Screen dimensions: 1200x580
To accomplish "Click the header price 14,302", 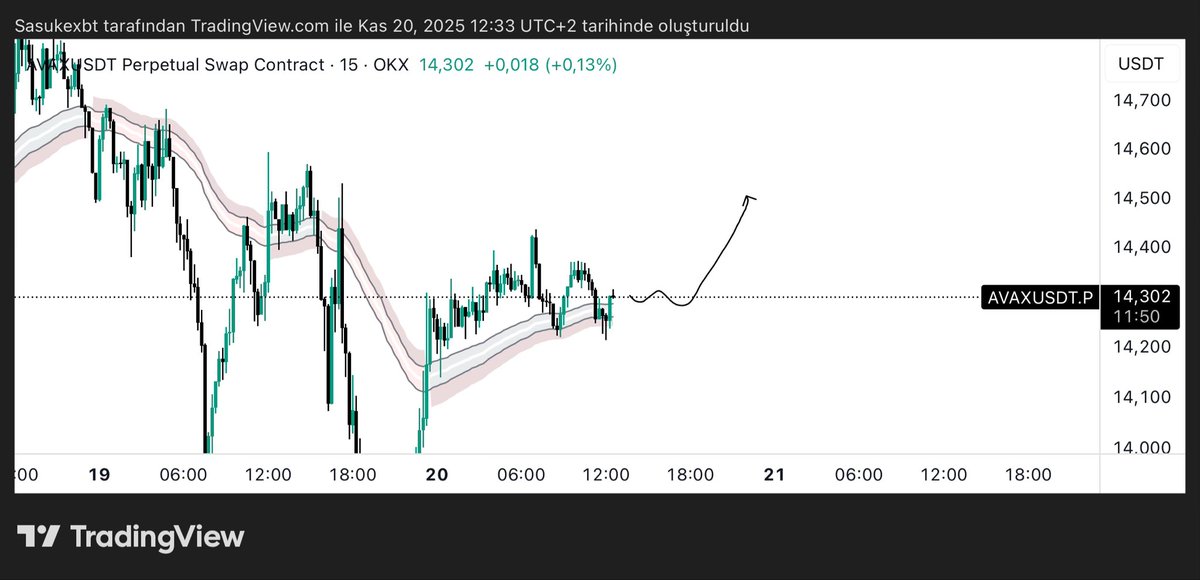I will pyautogui.click(x=446, y=65).
